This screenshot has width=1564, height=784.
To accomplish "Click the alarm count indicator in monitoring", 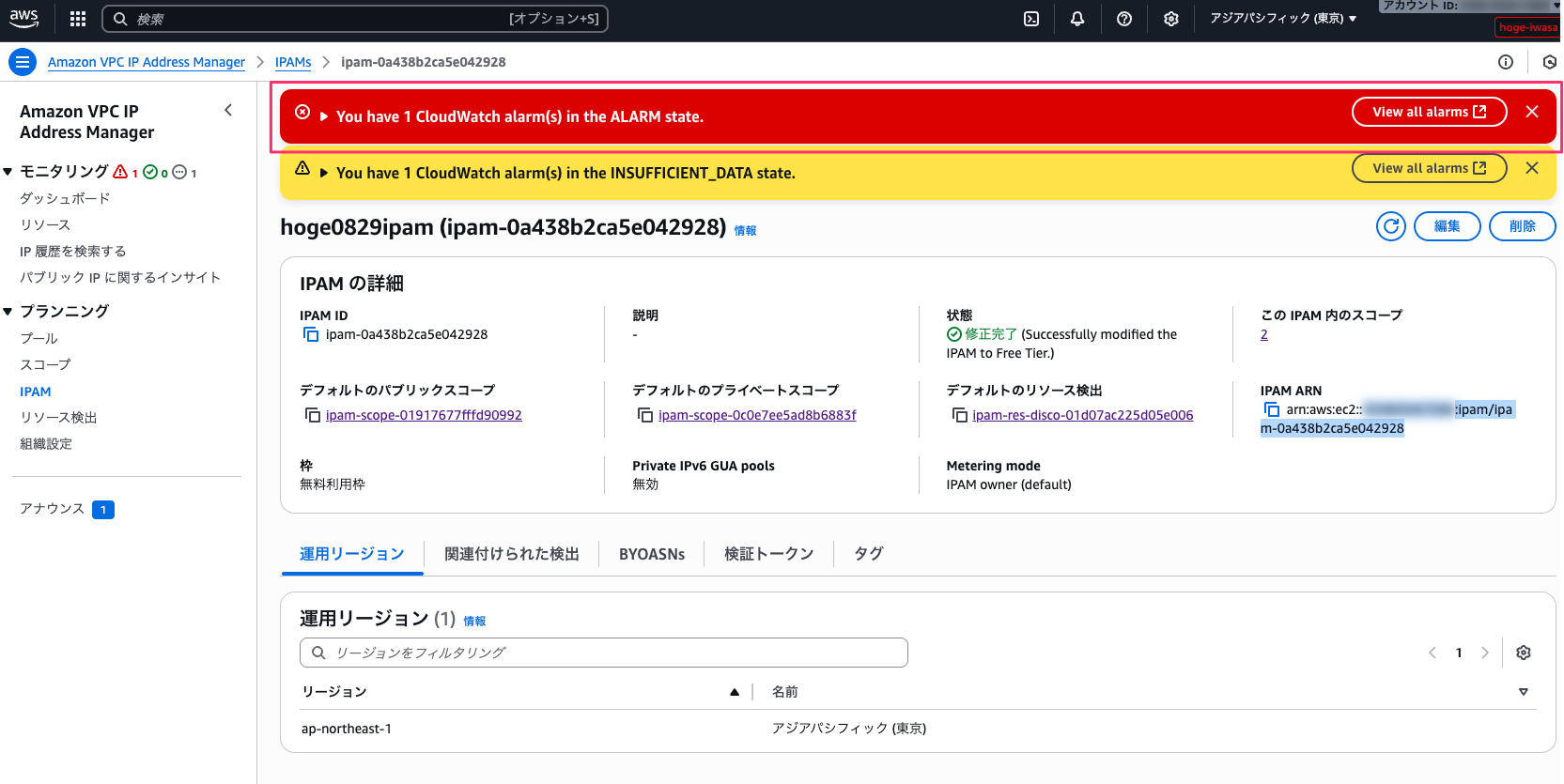I will [126, 172].
